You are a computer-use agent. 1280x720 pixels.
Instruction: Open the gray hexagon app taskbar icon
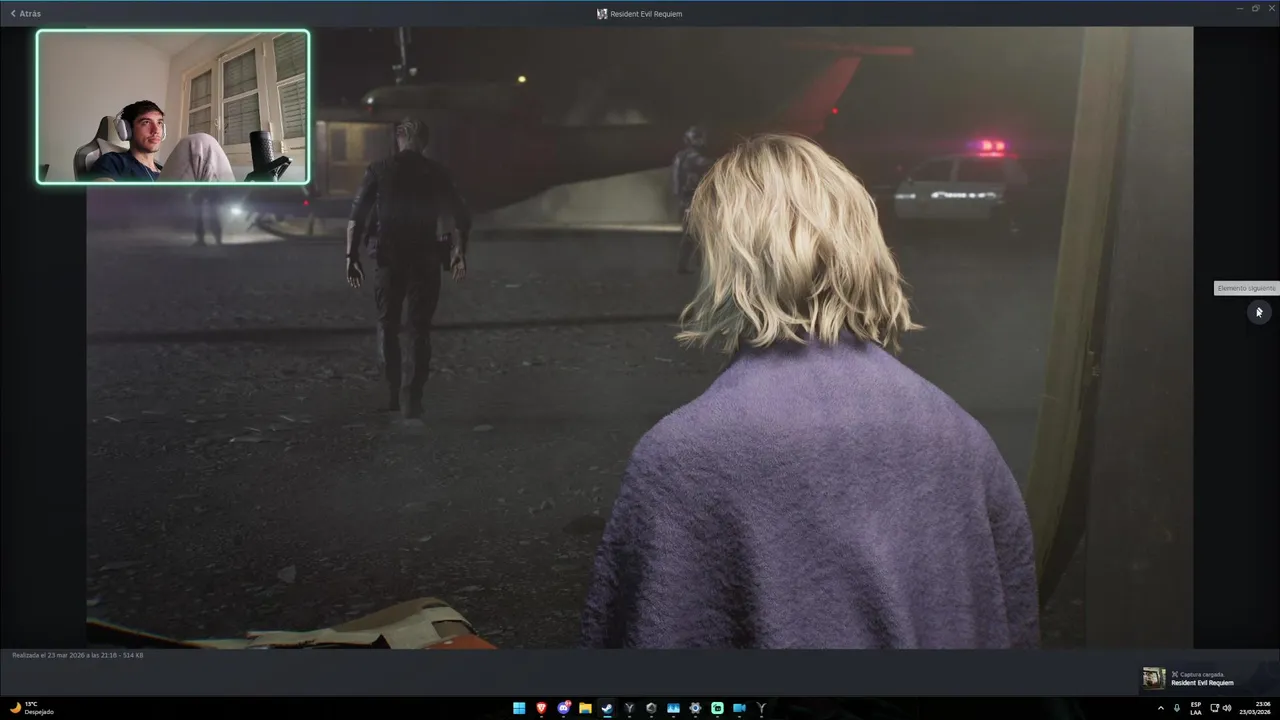(x=651, y=708)
